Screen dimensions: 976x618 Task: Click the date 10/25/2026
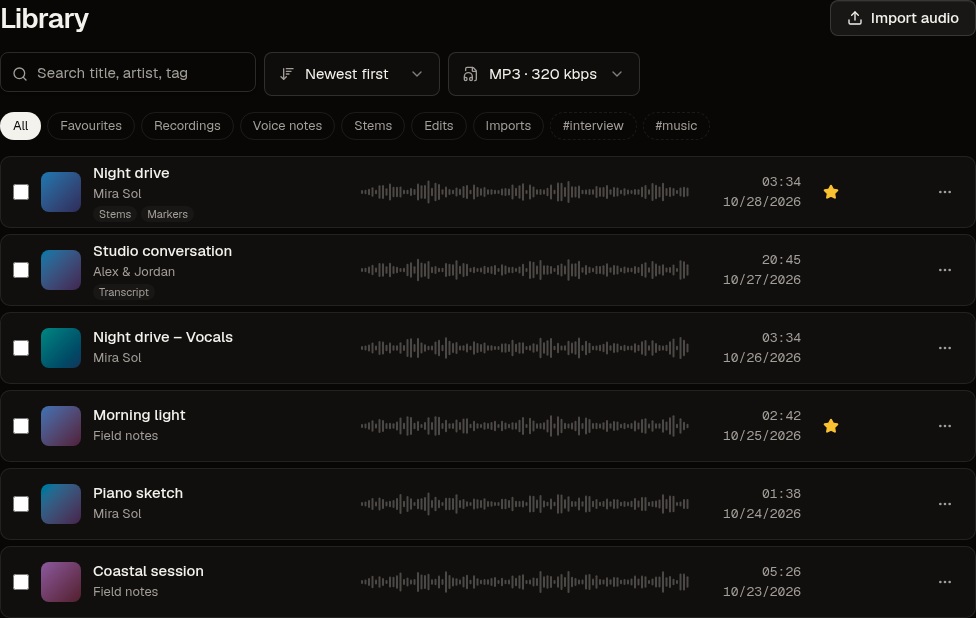coord(762,436)
